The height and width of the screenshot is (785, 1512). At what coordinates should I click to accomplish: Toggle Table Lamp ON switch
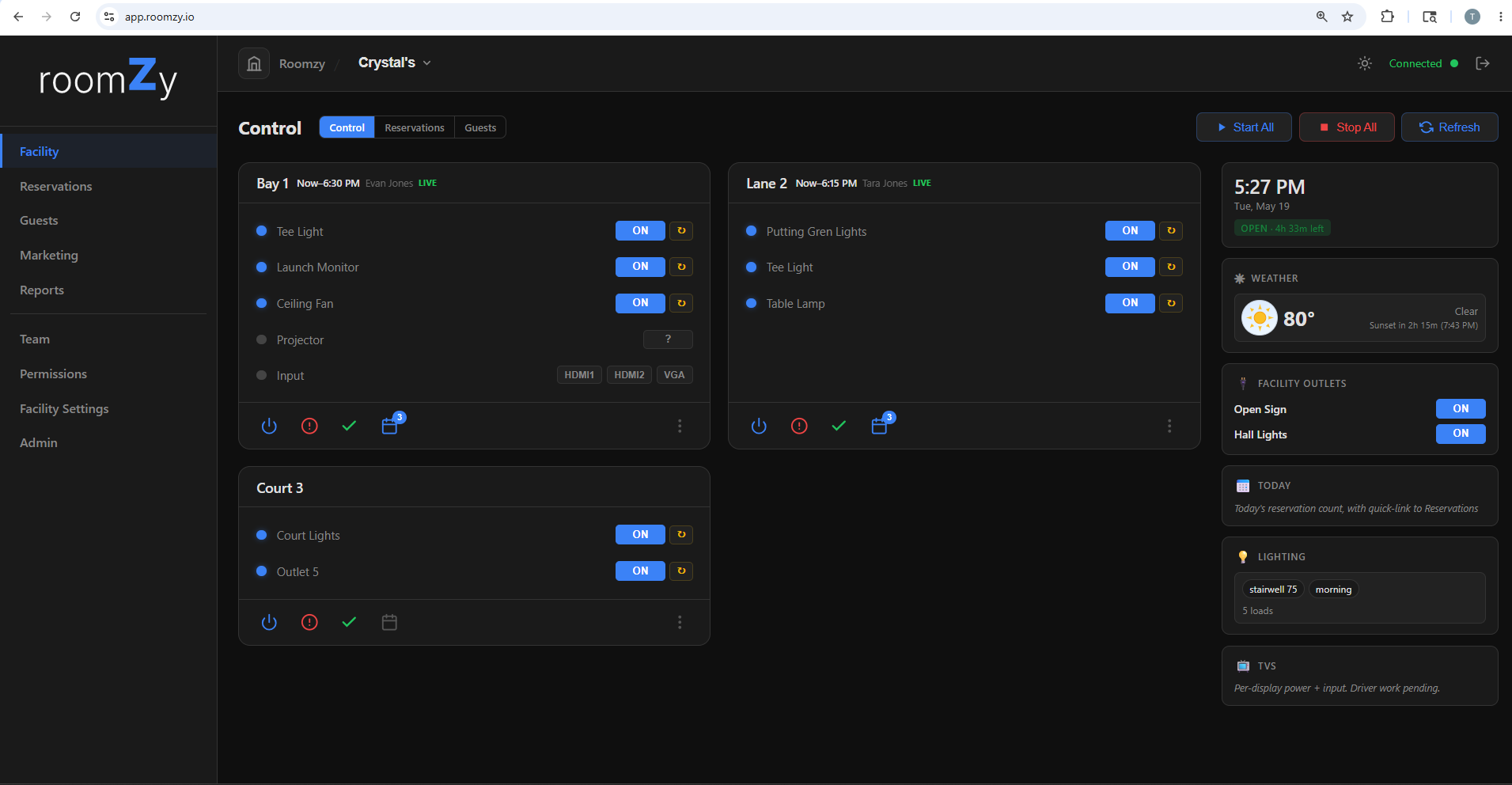[1130, 303]
